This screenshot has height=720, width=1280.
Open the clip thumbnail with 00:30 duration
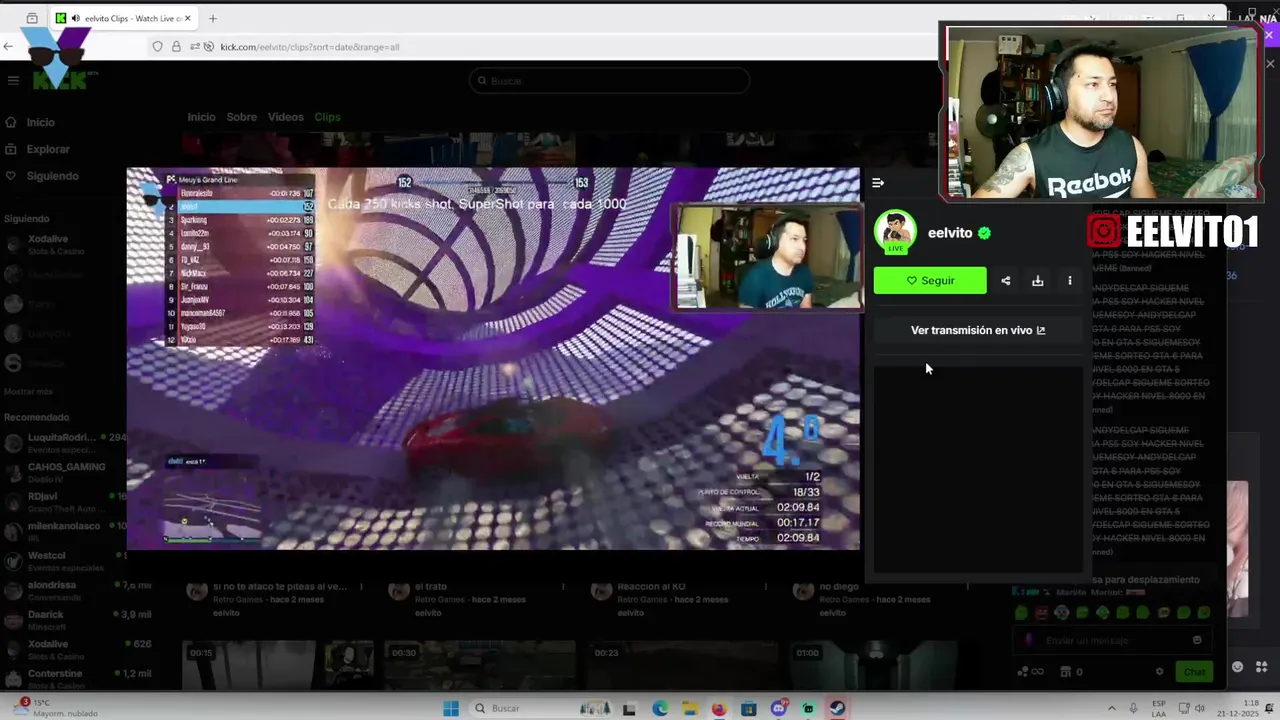click(x=480, y=665)
